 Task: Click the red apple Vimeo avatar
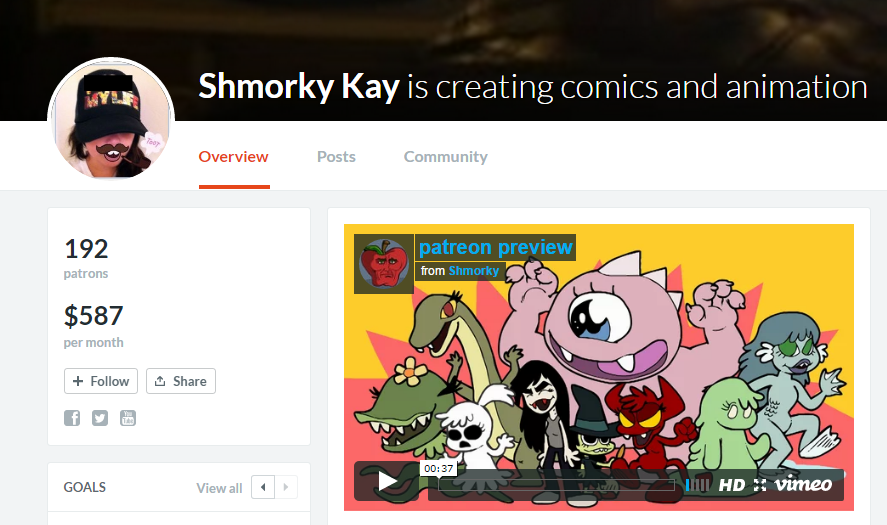[384, 264]
